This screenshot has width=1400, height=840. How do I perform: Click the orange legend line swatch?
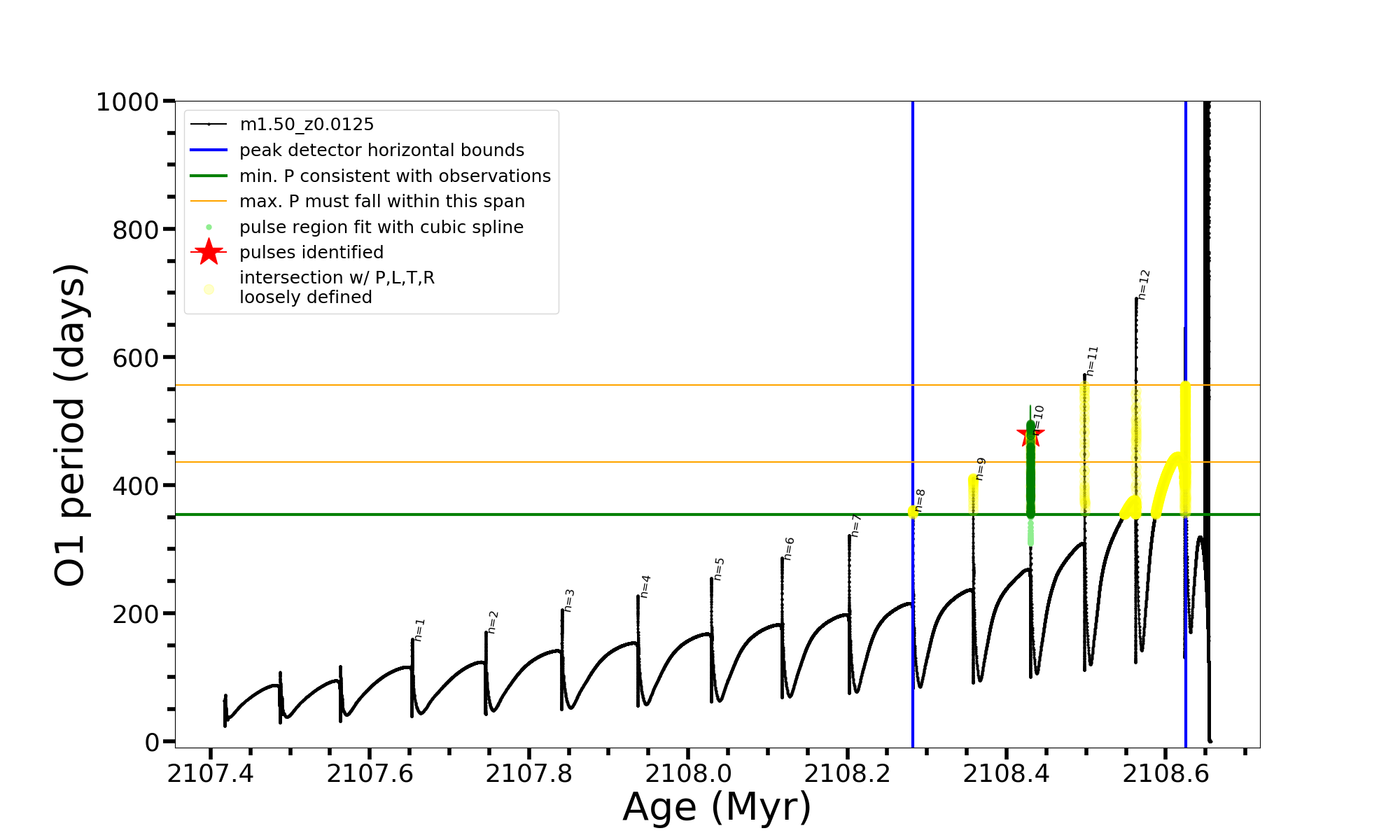click(209, 202)
